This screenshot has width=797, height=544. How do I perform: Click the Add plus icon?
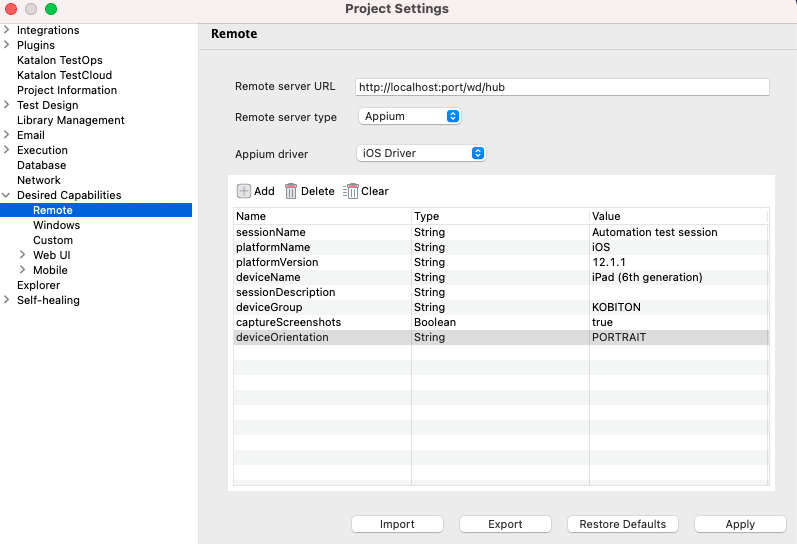244,191
